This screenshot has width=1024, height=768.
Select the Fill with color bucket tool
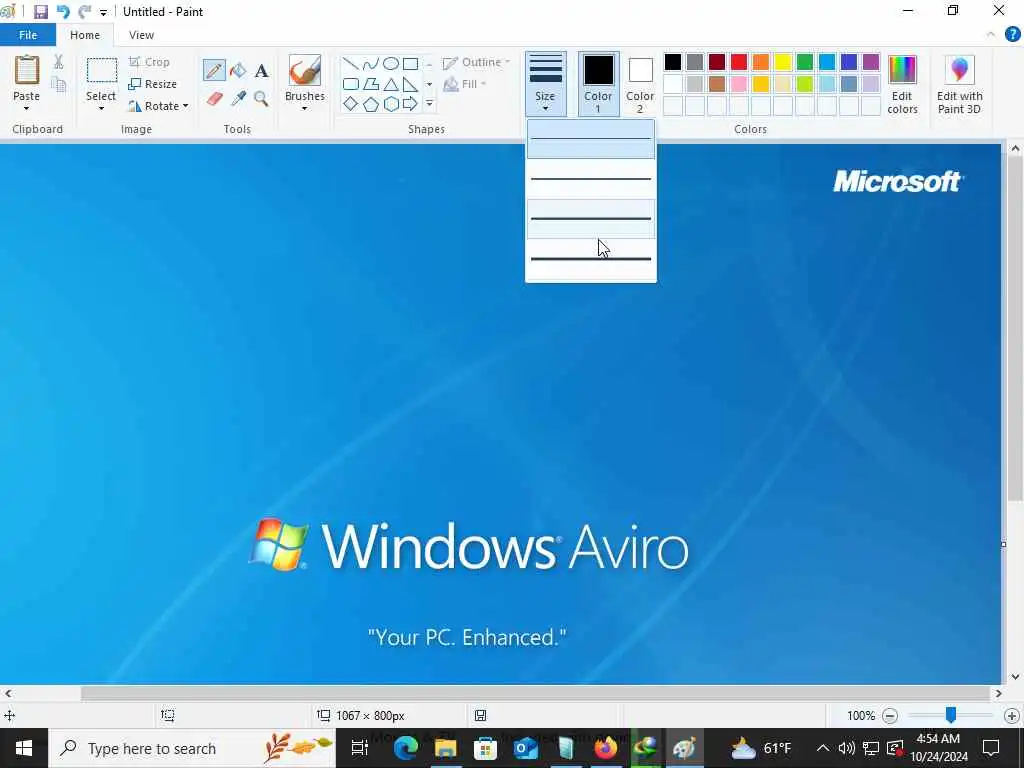tap(238, 70)
